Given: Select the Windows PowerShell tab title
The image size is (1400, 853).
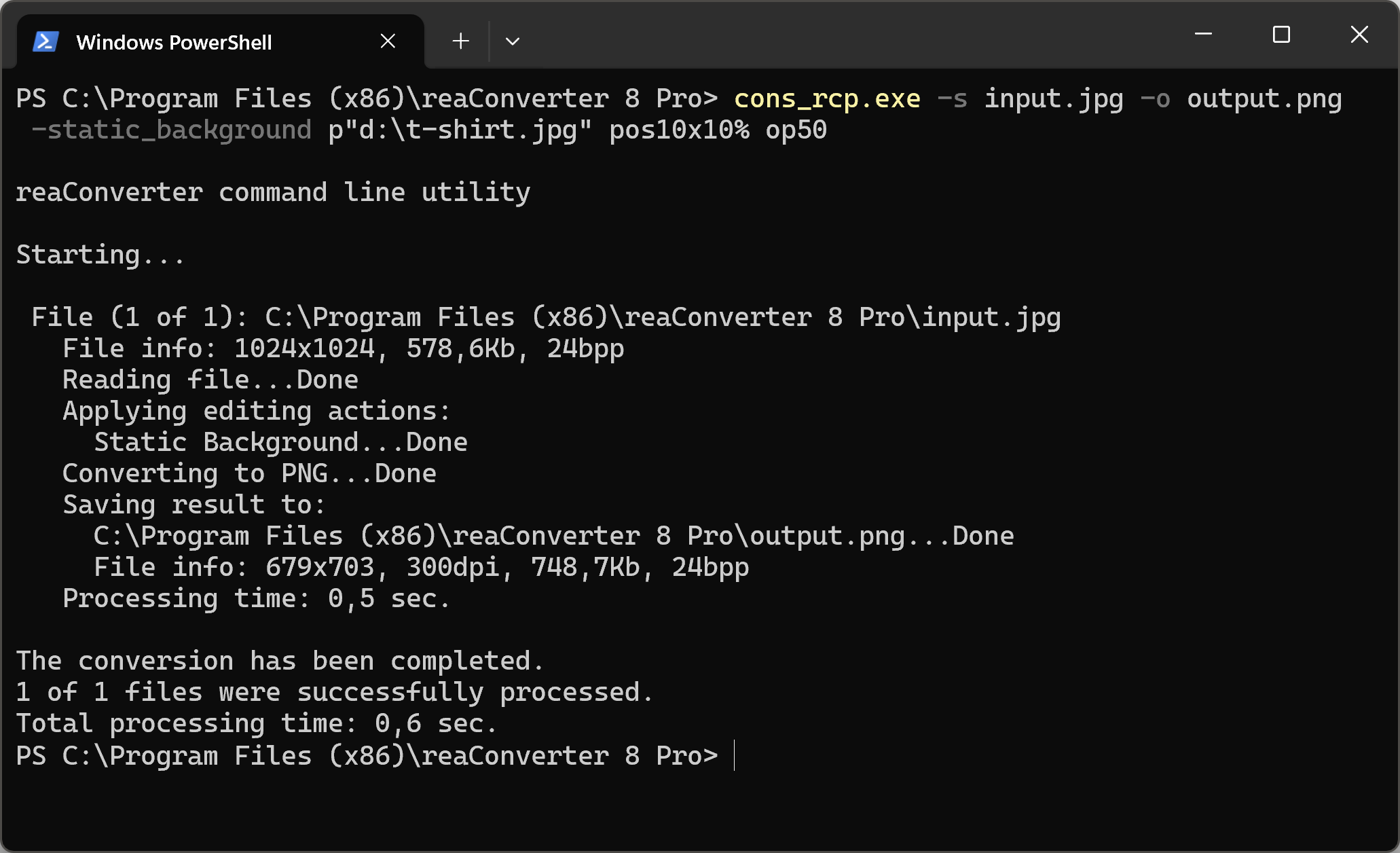Looking at the screenshot, I should (174, 42).
